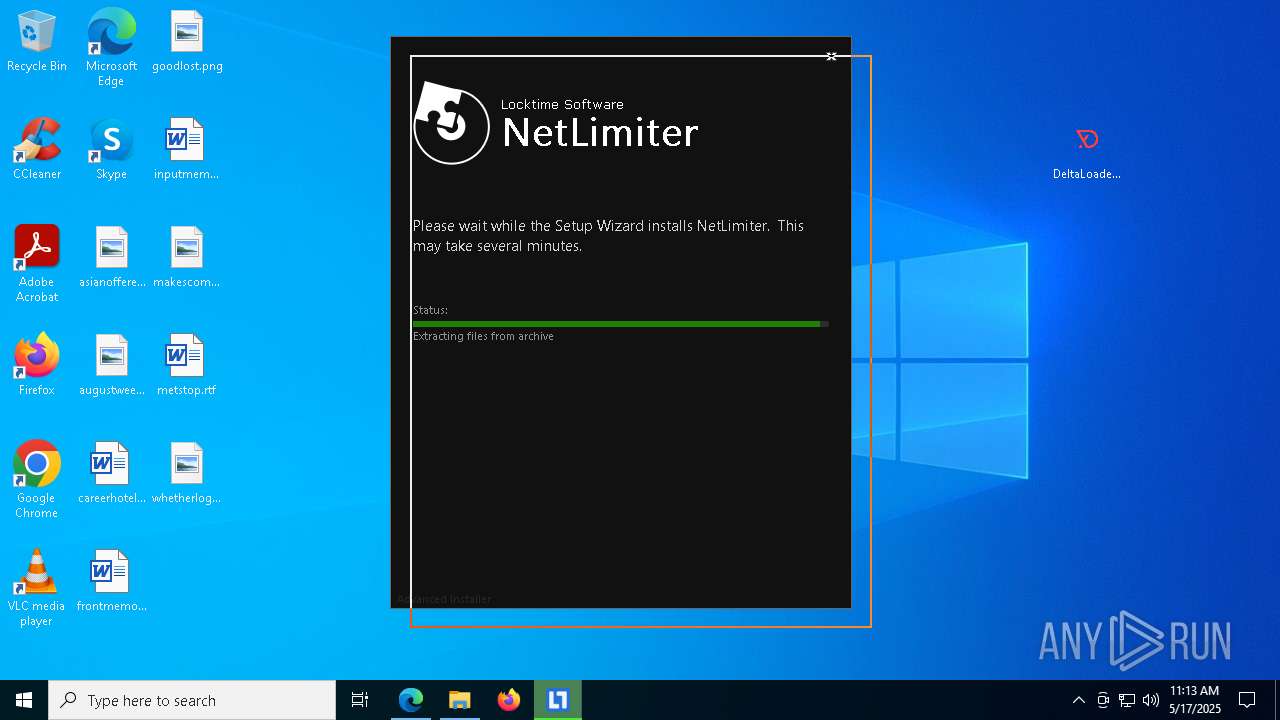1280x720 pixels.
Task: Click 'Extracting files from archive' status text
Action: click(483, 336)
